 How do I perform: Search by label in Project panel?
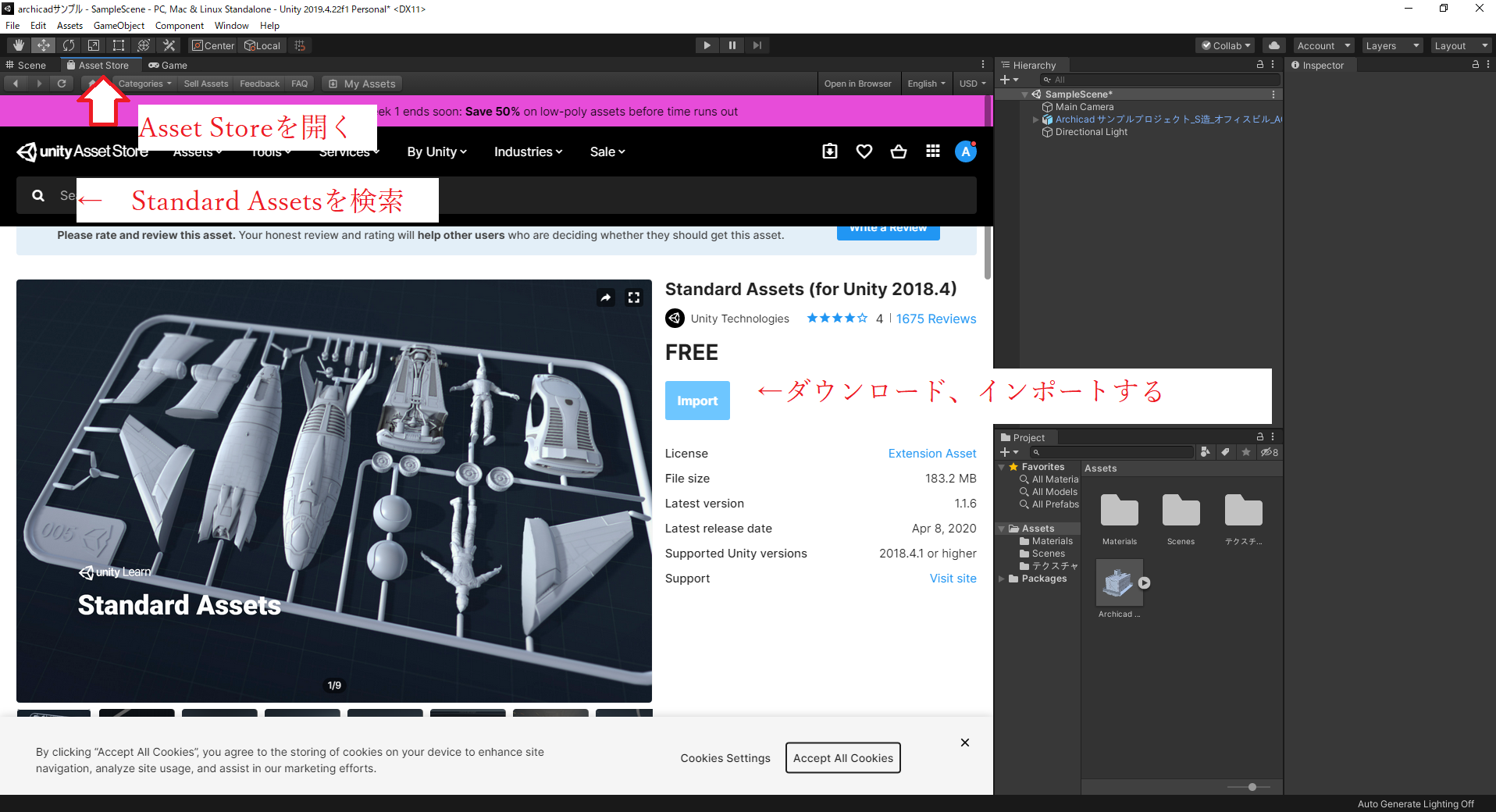coord(1225,452)
